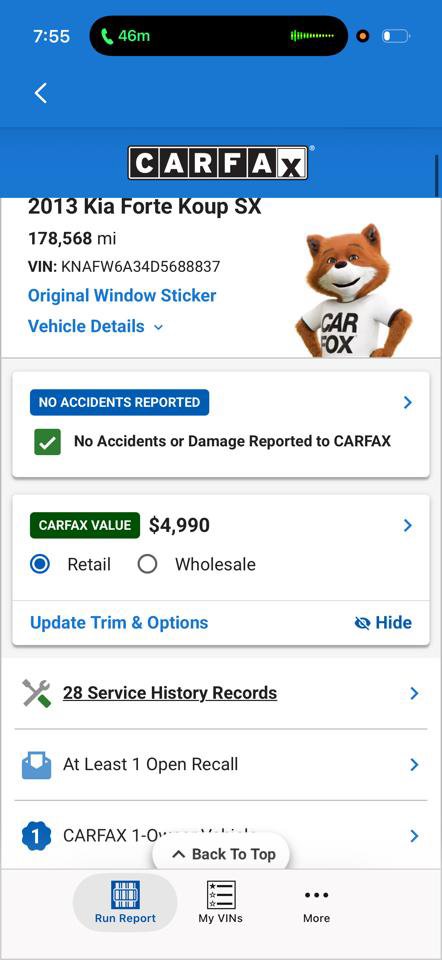Screen dimensions: 442x960
Task: Tap the Back To Top button
Action: (221, 853)
